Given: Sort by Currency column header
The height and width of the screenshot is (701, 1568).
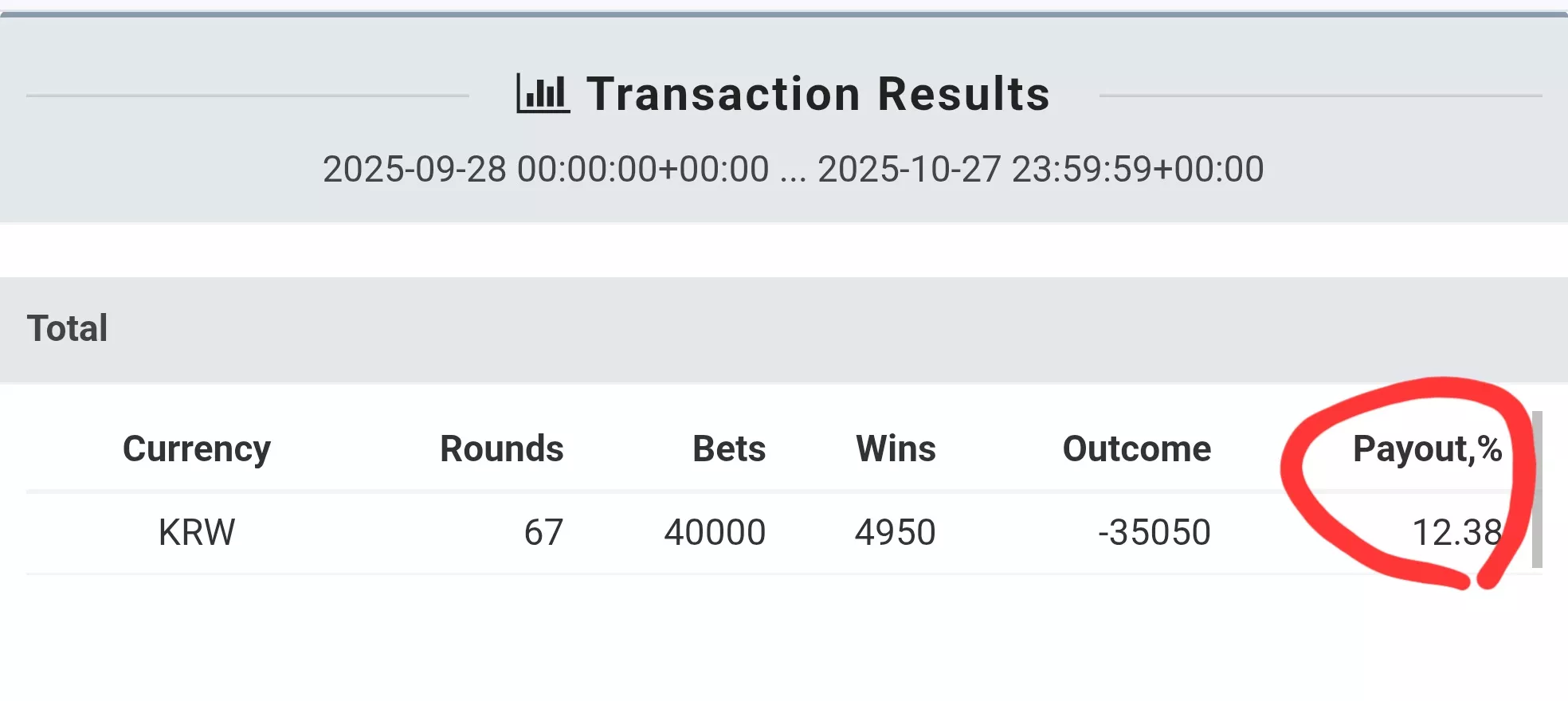Looking at the screenshot, I should pyautogui.click(x=197, y=449).
